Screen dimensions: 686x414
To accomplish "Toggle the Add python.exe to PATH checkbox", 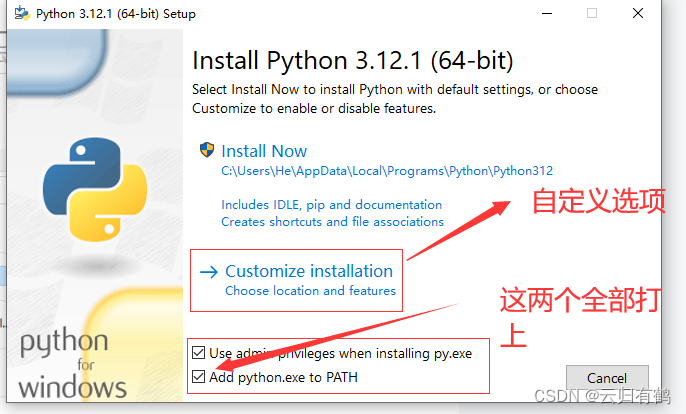I will (199, 376).
